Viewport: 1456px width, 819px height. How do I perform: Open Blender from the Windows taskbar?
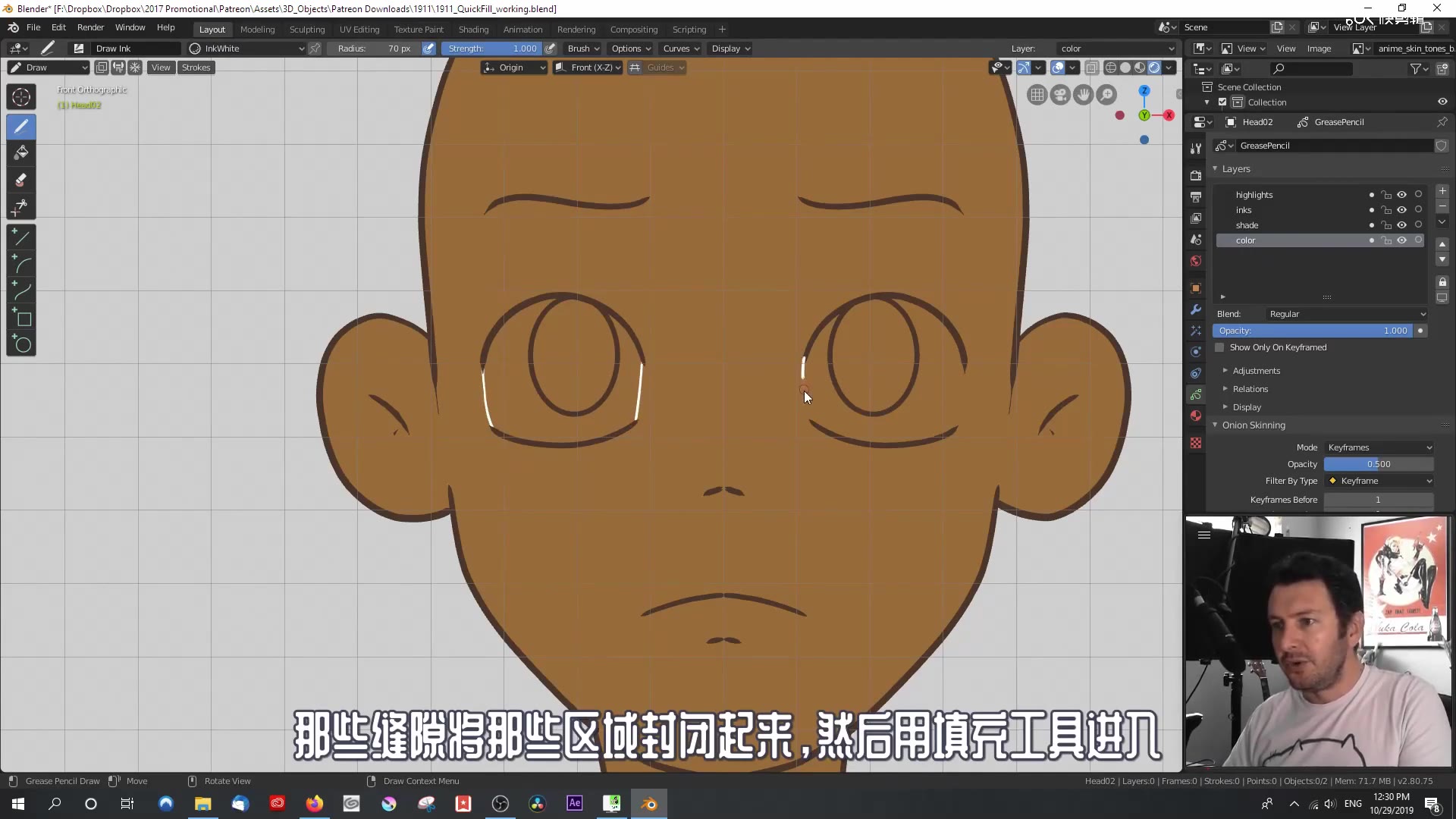[649, 803]
